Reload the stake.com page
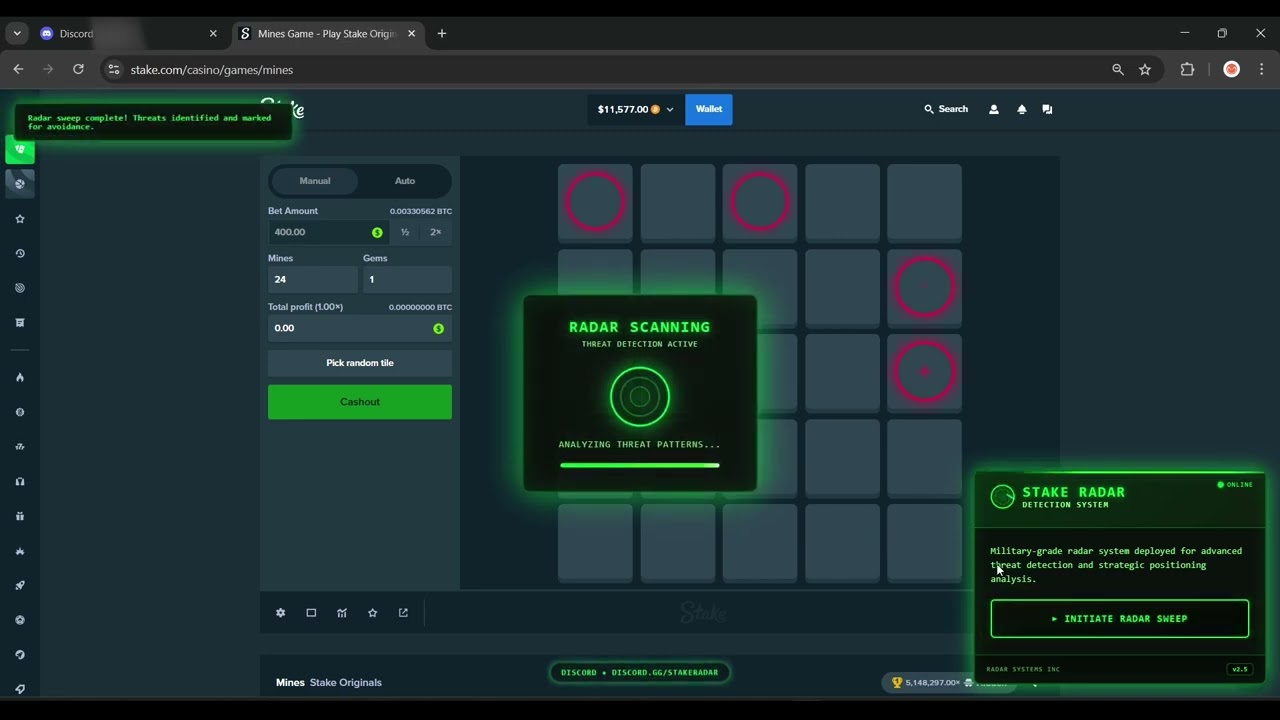This screenshot has width=1280, height=720. tap(78, 69)
